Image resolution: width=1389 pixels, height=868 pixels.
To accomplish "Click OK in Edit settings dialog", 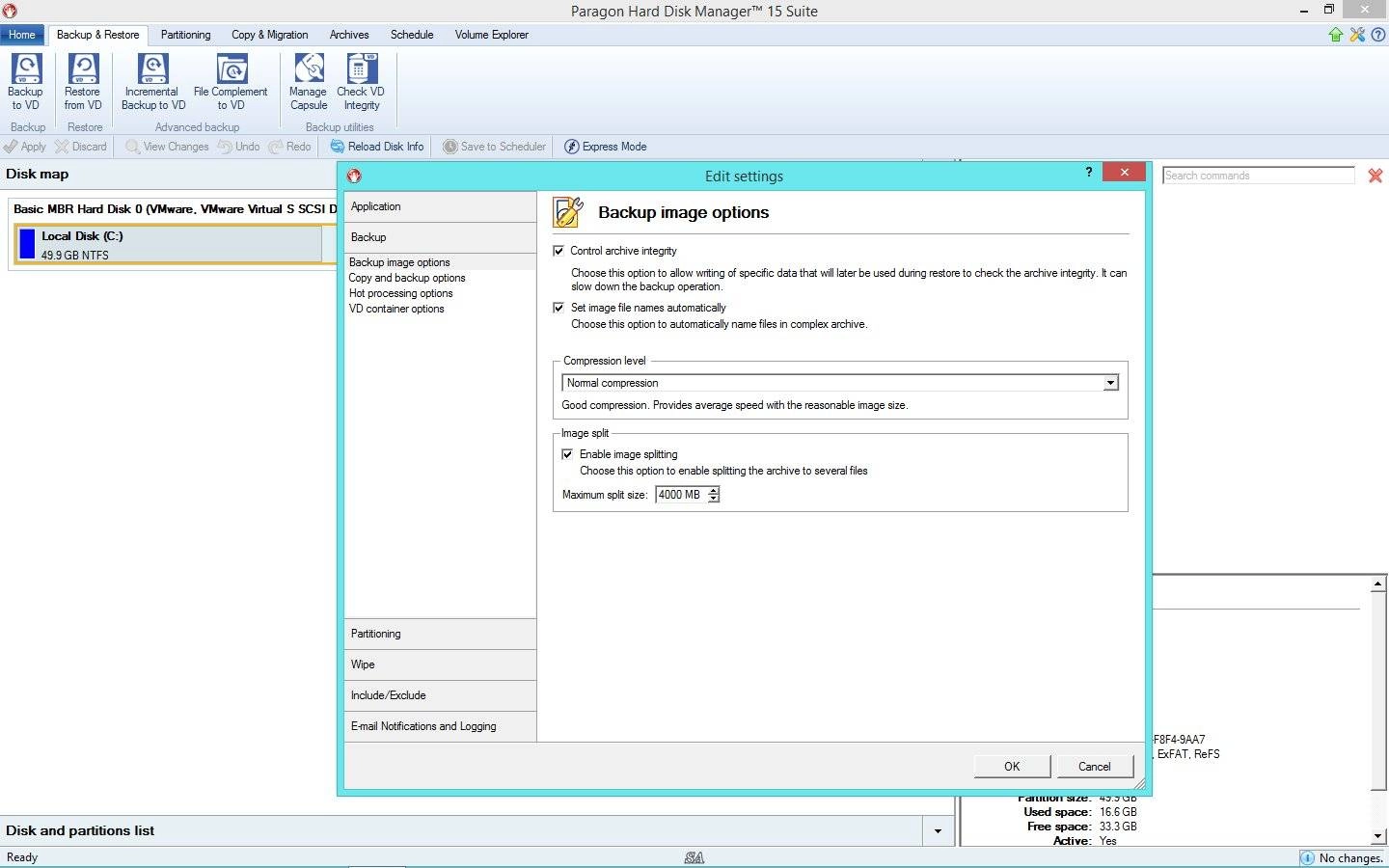I will (x=1012, y=767).
